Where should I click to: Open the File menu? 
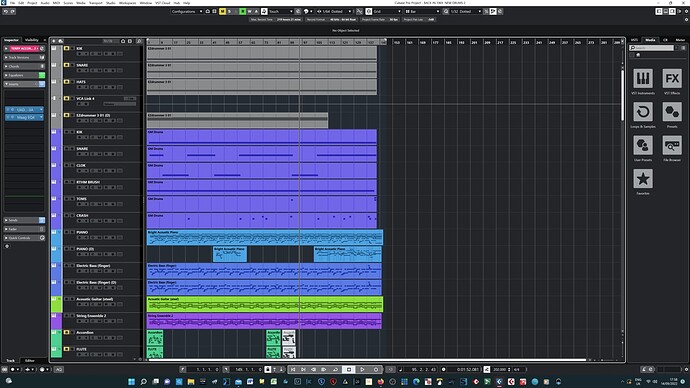click(x=12, y=3)
